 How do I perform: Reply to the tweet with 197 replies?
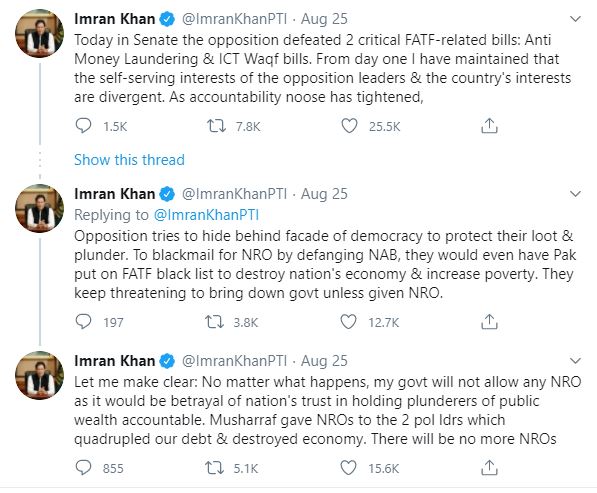(83, 322)
